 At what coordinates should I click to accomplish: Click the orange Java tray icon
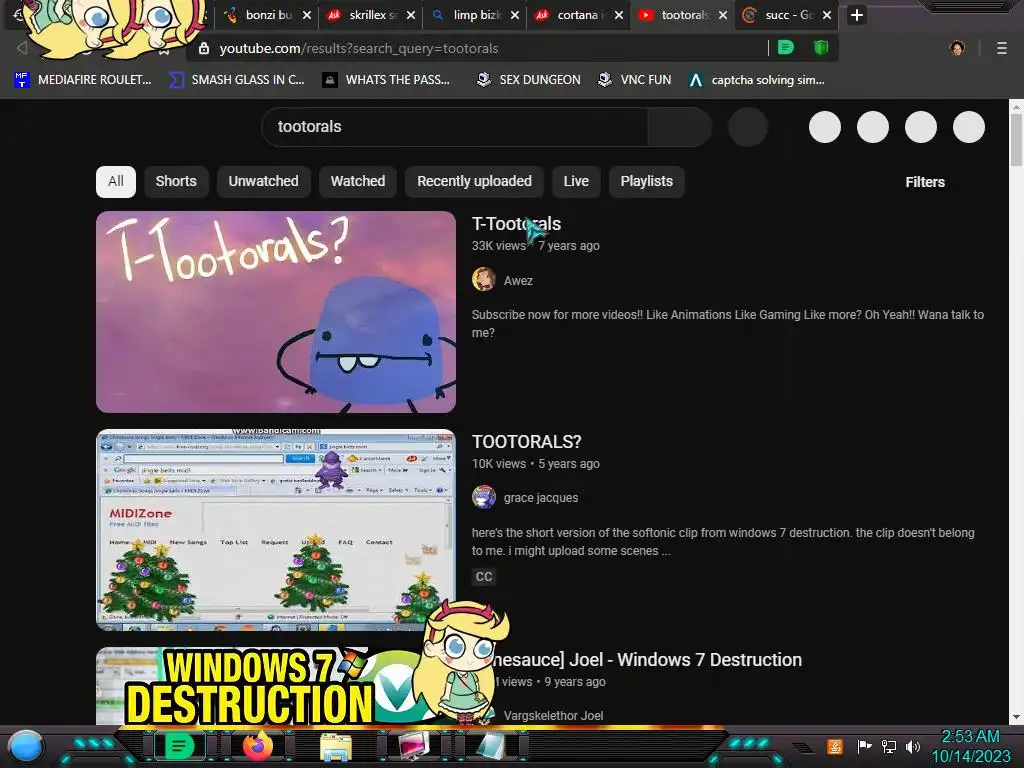coord(835,746)
